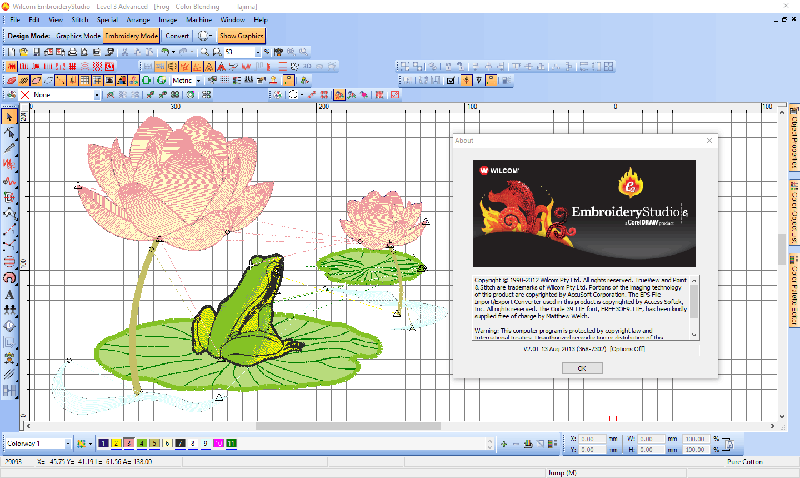
Task: Click the dotted hoop circle icon beside Convert
Action: coord(203,36)
